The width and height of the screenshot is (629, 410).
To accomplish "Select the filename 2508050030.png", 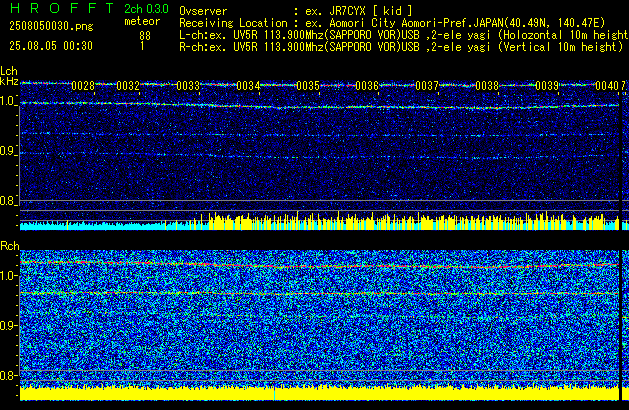I will pyautogui.click(x=51, y=26).
